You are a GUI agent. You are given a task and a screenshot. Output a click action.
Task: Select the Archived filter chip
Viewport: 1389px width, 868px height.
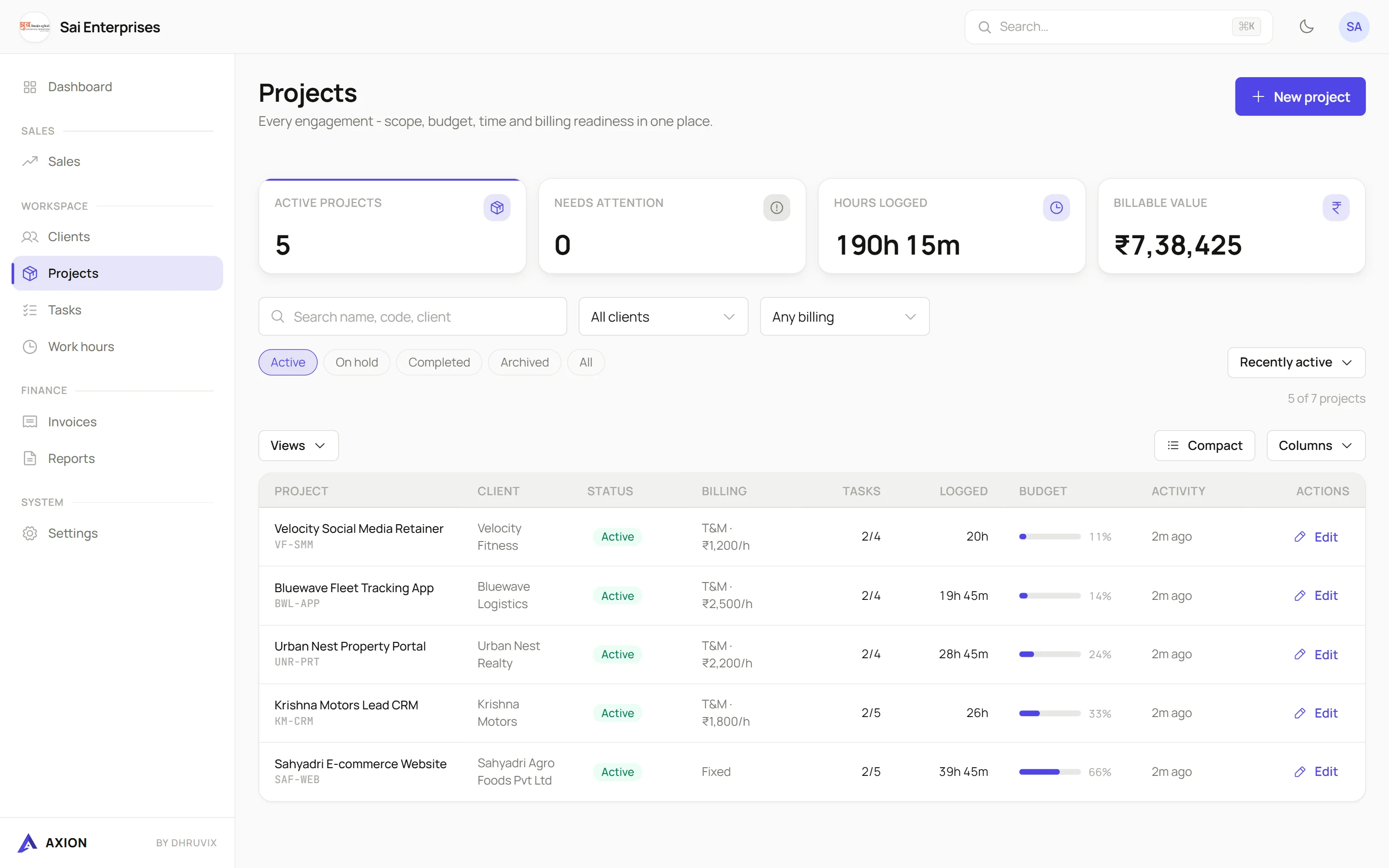(x=524, y=362)
